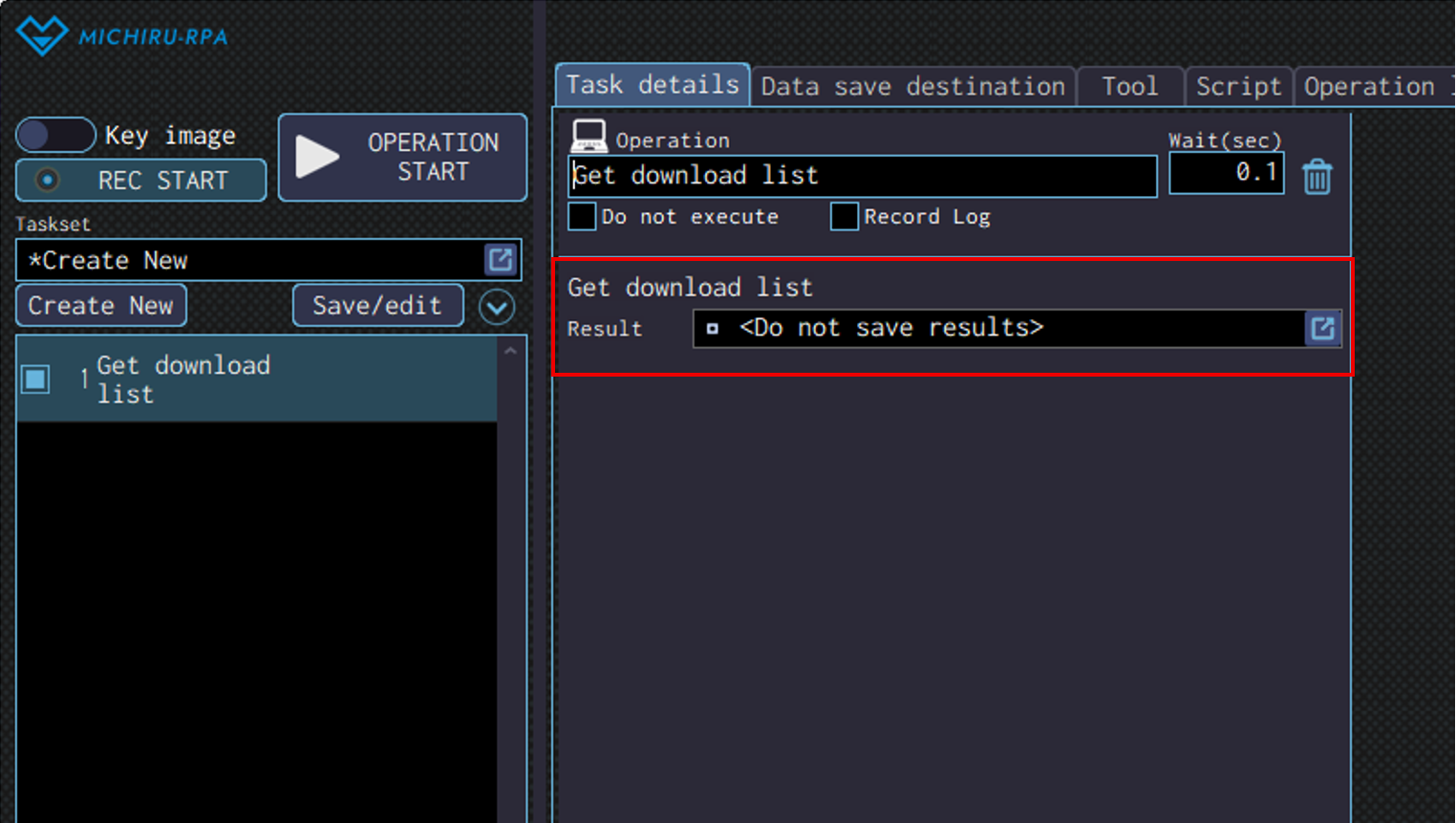Image resolution: width=1456 pixels, height=823 pixels.
Task: Check the Record Log checkbox
Action: coord(844,217)
